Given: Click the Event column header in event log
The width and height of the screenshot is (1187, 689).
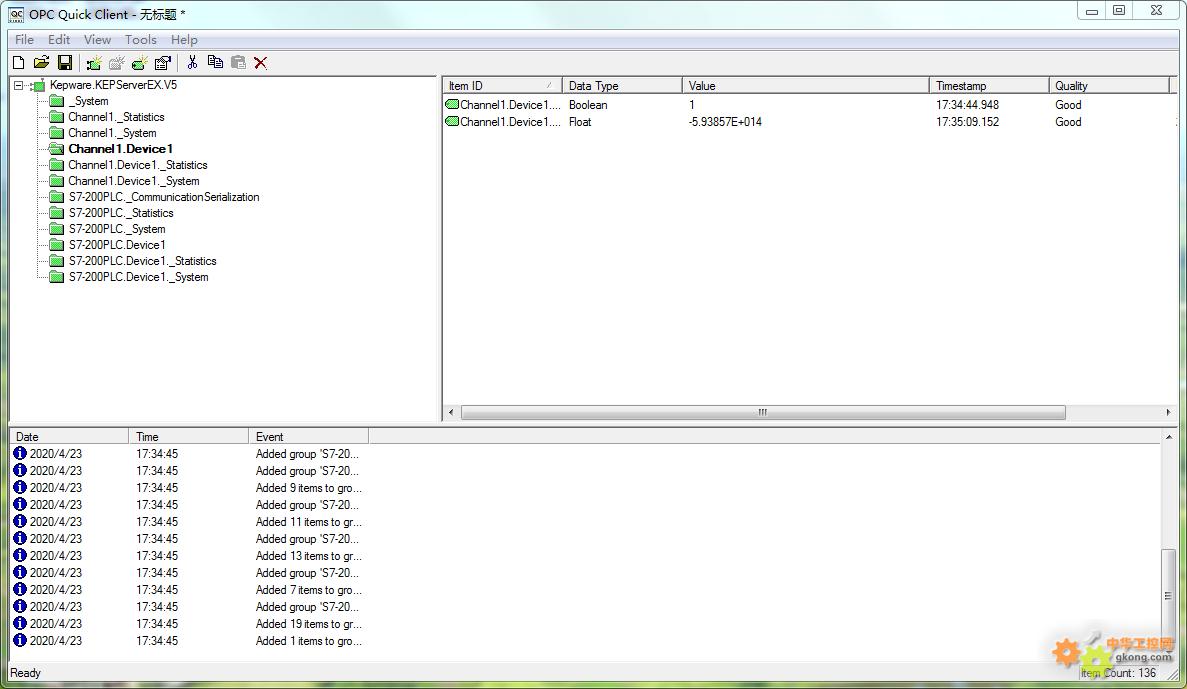Looking at the screenshot, I should point(309,436).
